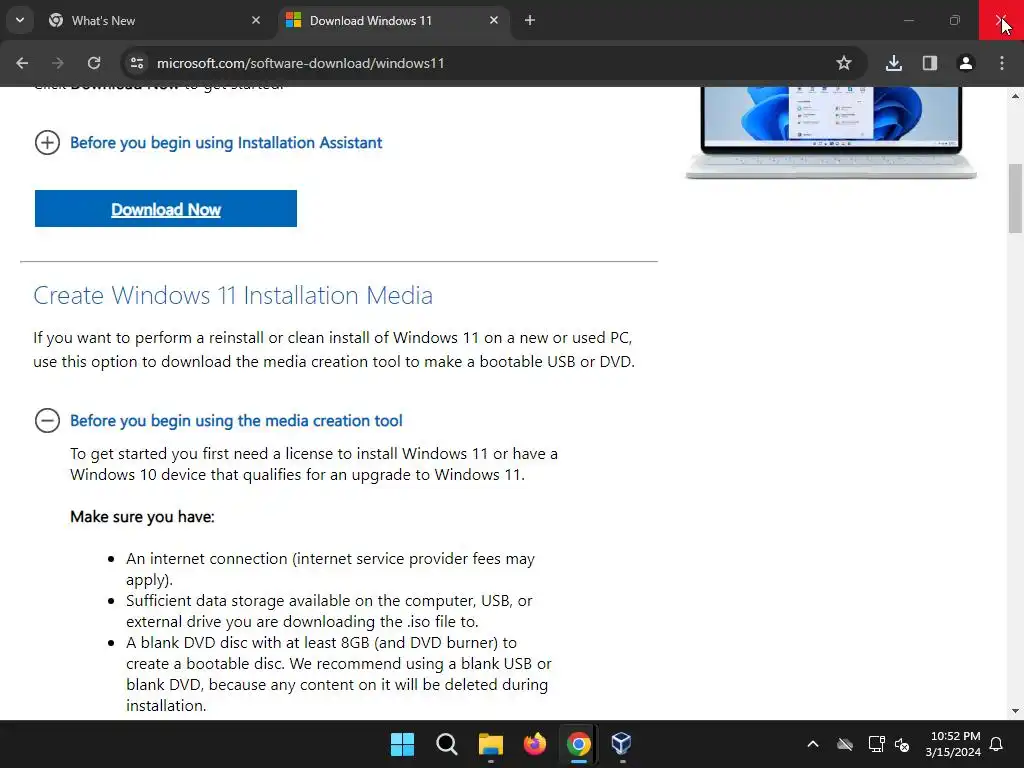Open the Chrome downloads icon
This screenshot has height=768, width=1024.
(894, 63)
